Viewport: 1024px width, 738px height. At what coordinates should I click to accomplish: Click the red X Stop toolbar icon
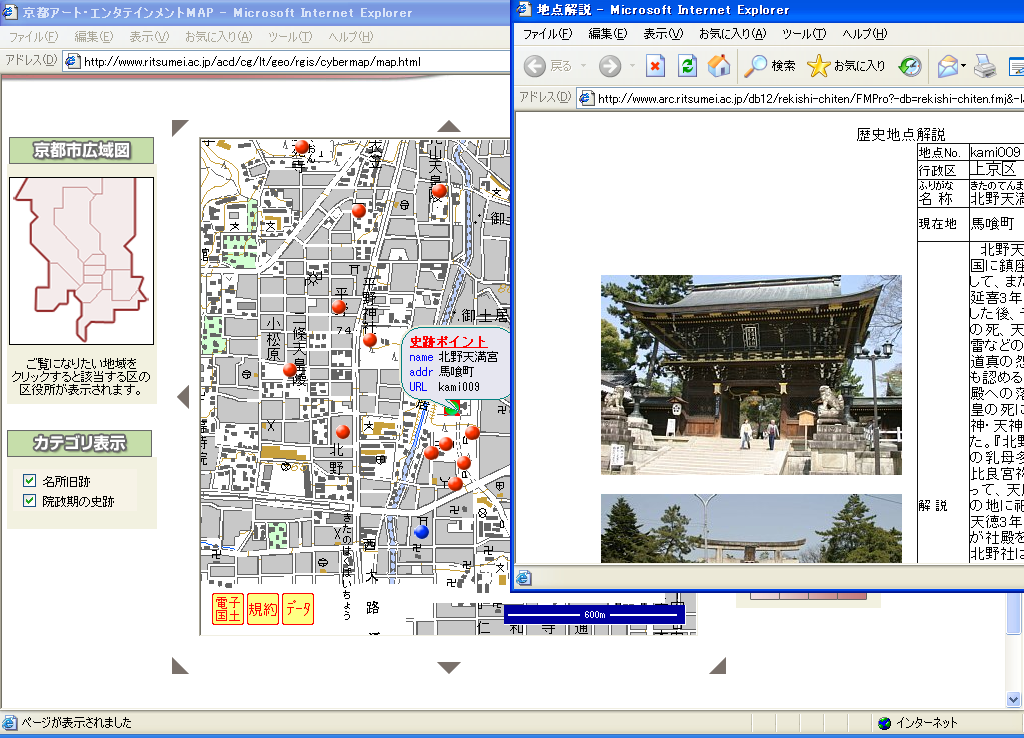coord(655,66)
